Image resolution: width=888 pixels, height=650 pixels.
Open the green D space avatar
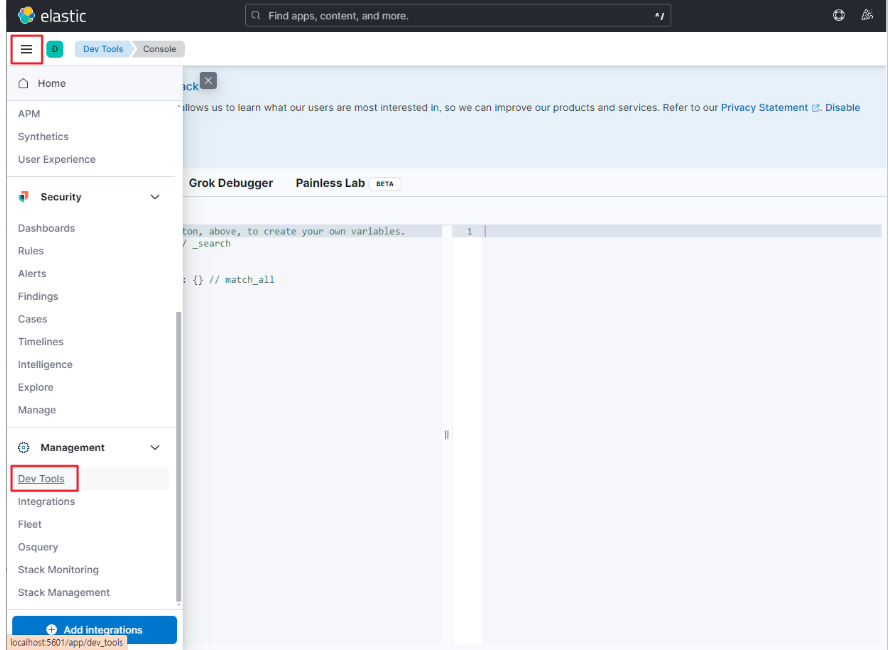click(55, 49)
